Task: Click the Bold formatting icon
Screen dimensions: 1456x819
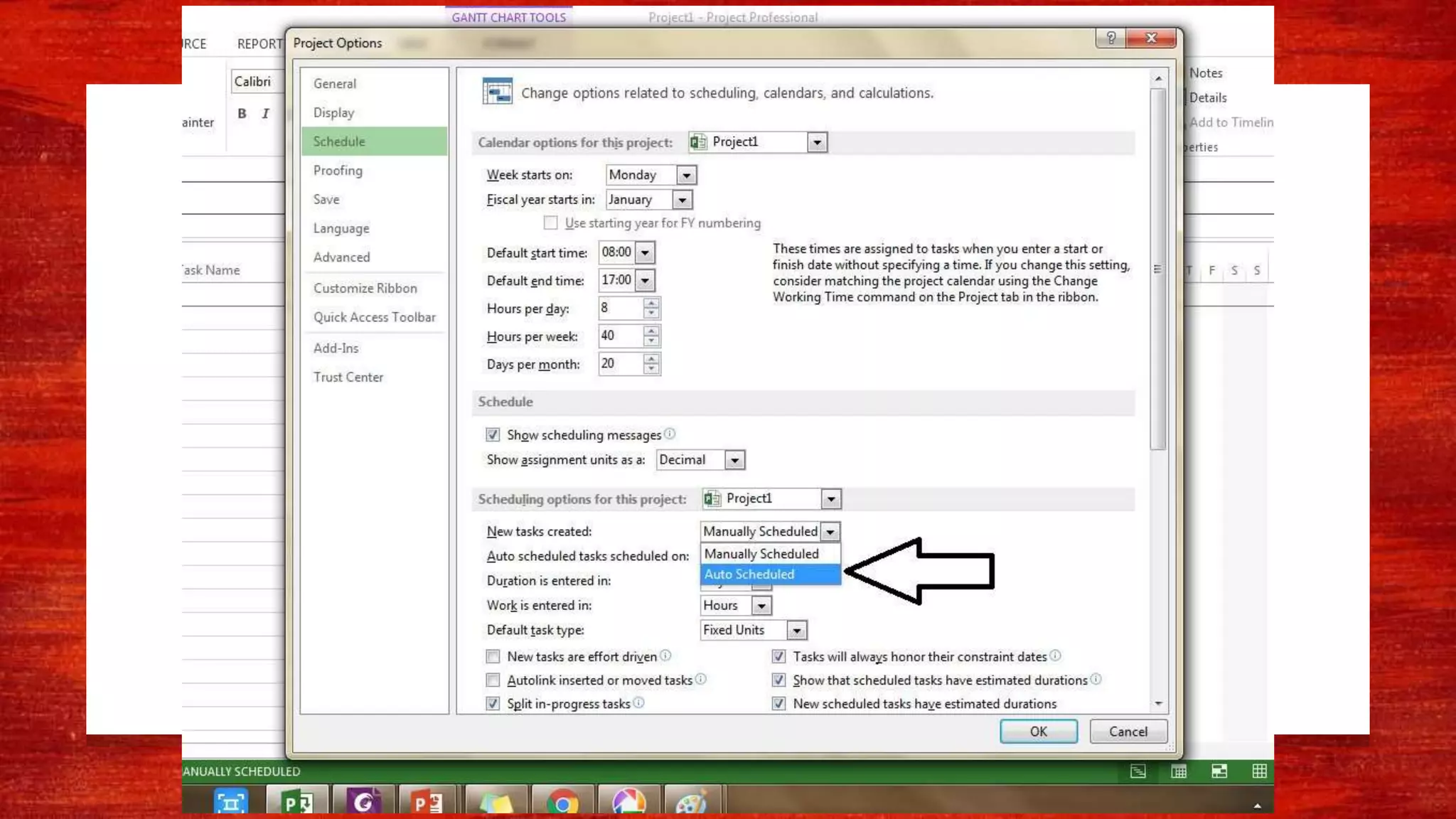Action: tap(242, 113)
